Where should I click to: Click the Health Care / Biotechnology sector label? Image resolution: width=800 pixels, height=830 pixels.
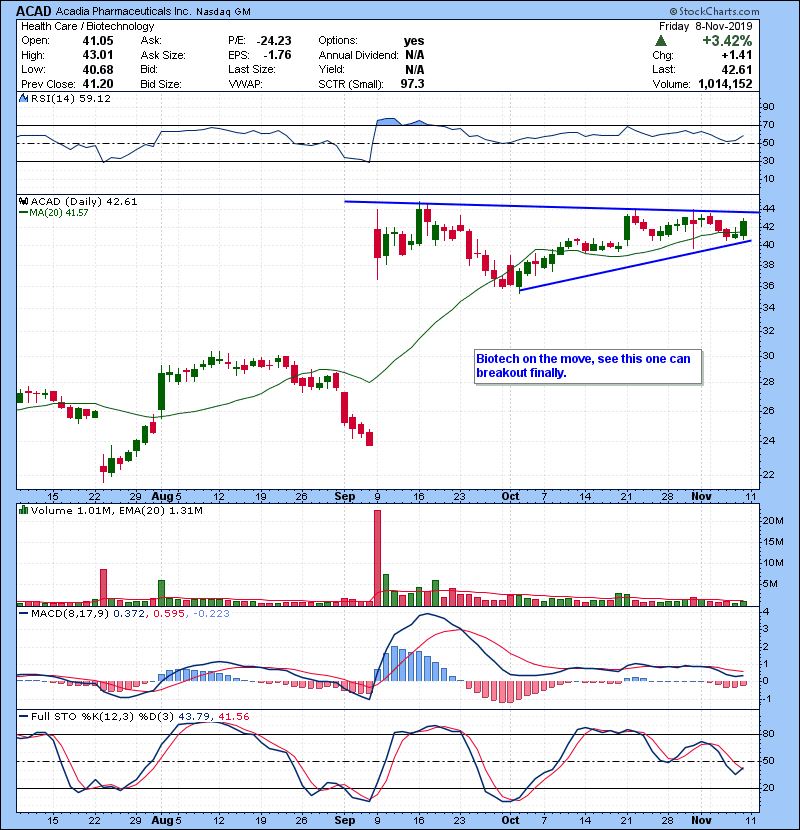click(x=88, y=26)
